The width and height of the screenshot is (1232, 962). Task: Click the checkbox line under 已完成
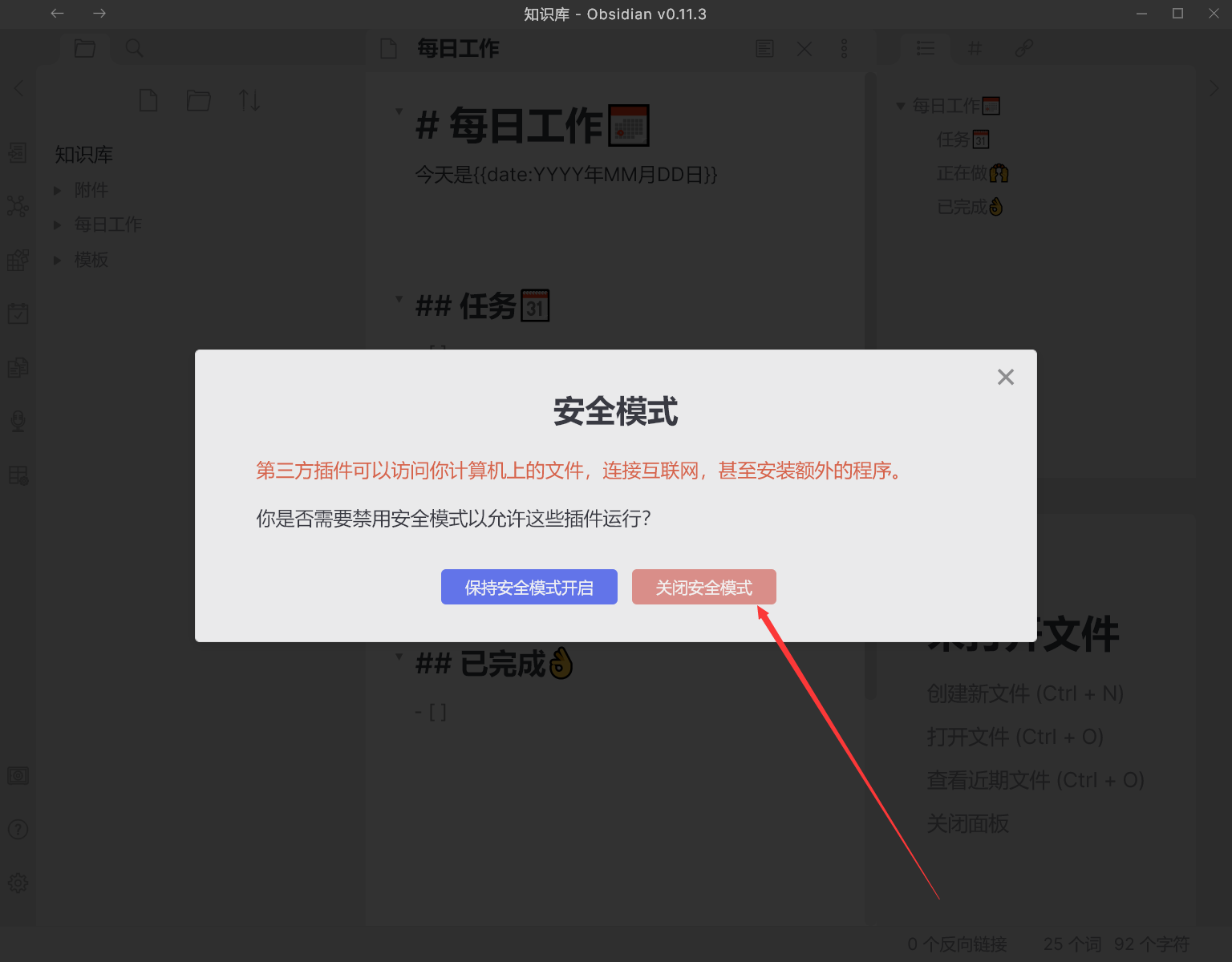(x=431, y=712)
